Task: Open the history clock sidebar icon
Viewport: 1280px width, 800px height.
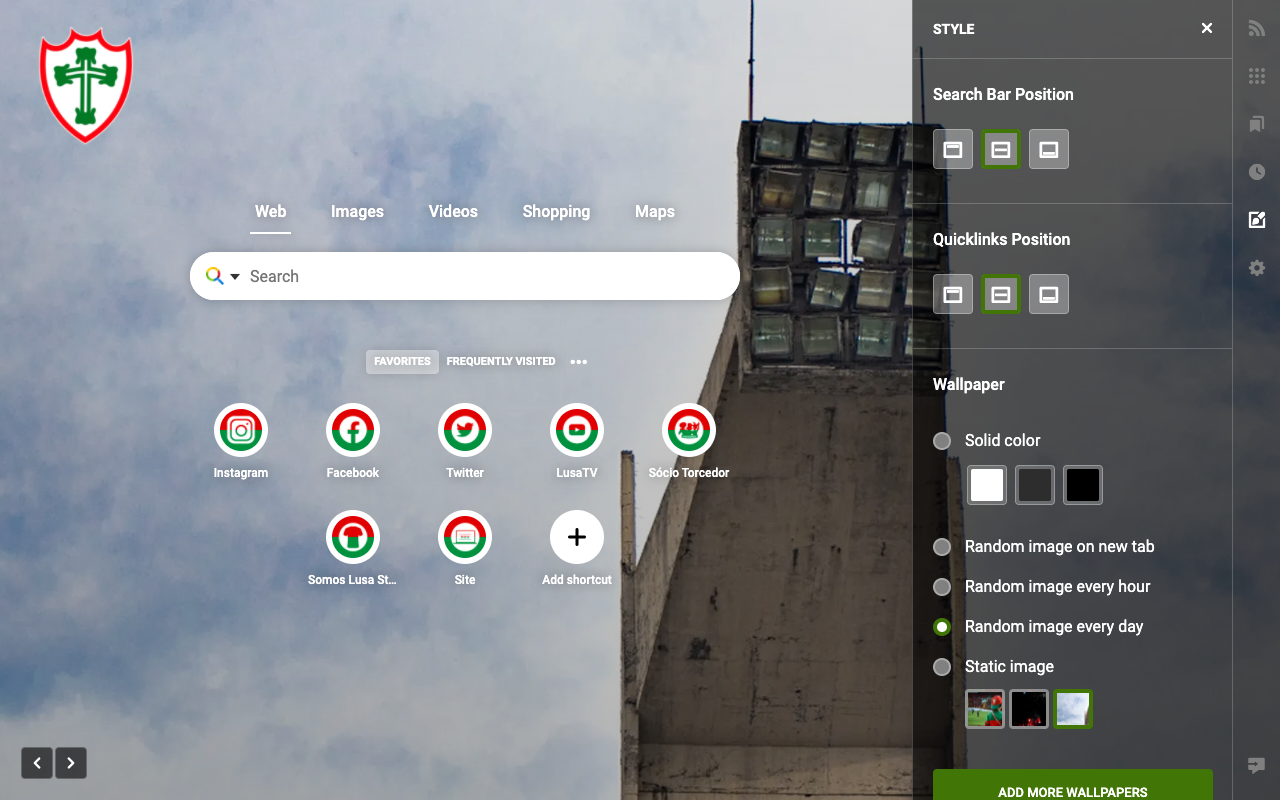Action: 1257,172
